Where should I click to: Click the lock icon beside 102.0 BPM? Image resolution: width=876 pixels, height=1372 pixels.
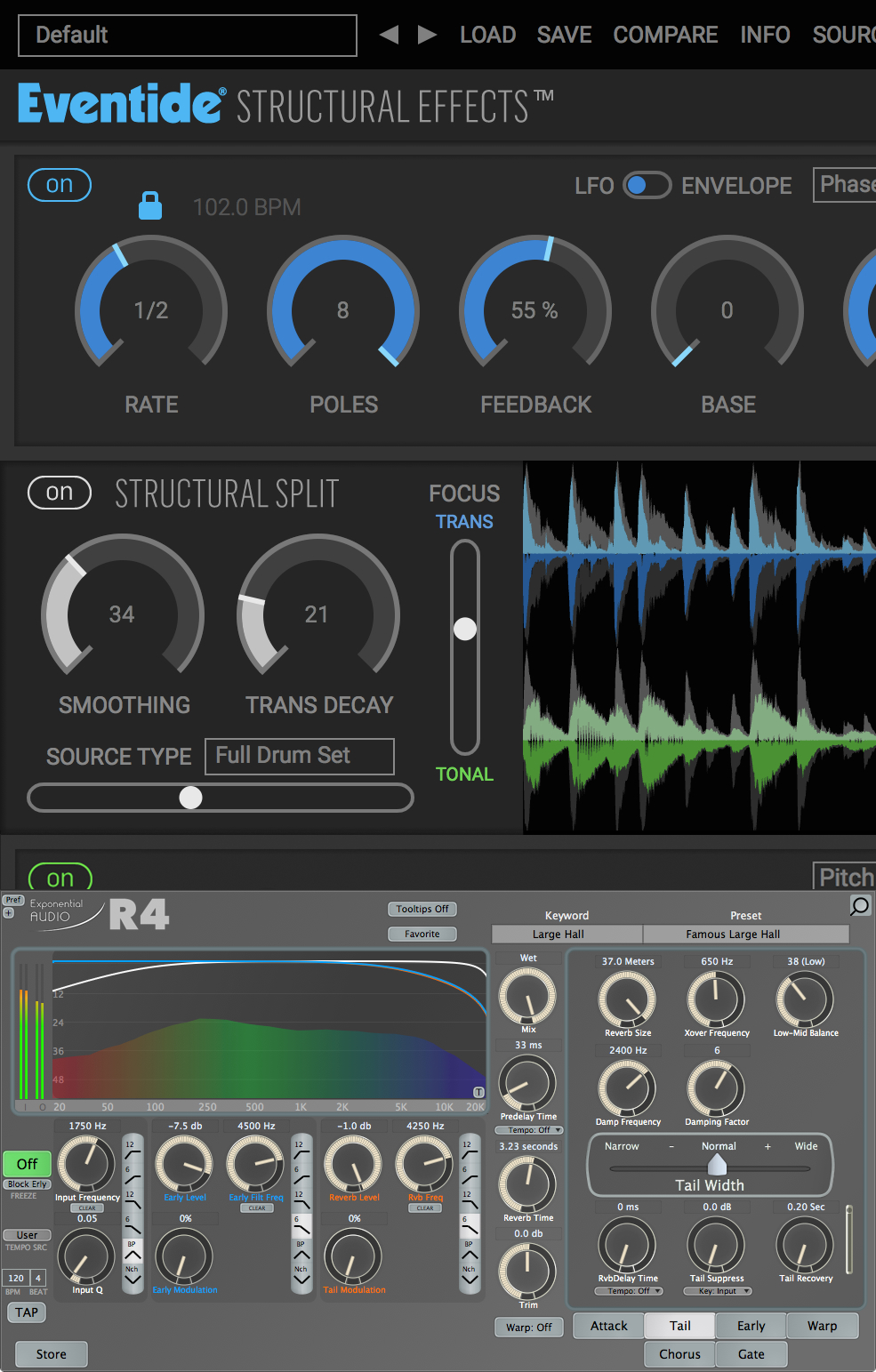150,205
